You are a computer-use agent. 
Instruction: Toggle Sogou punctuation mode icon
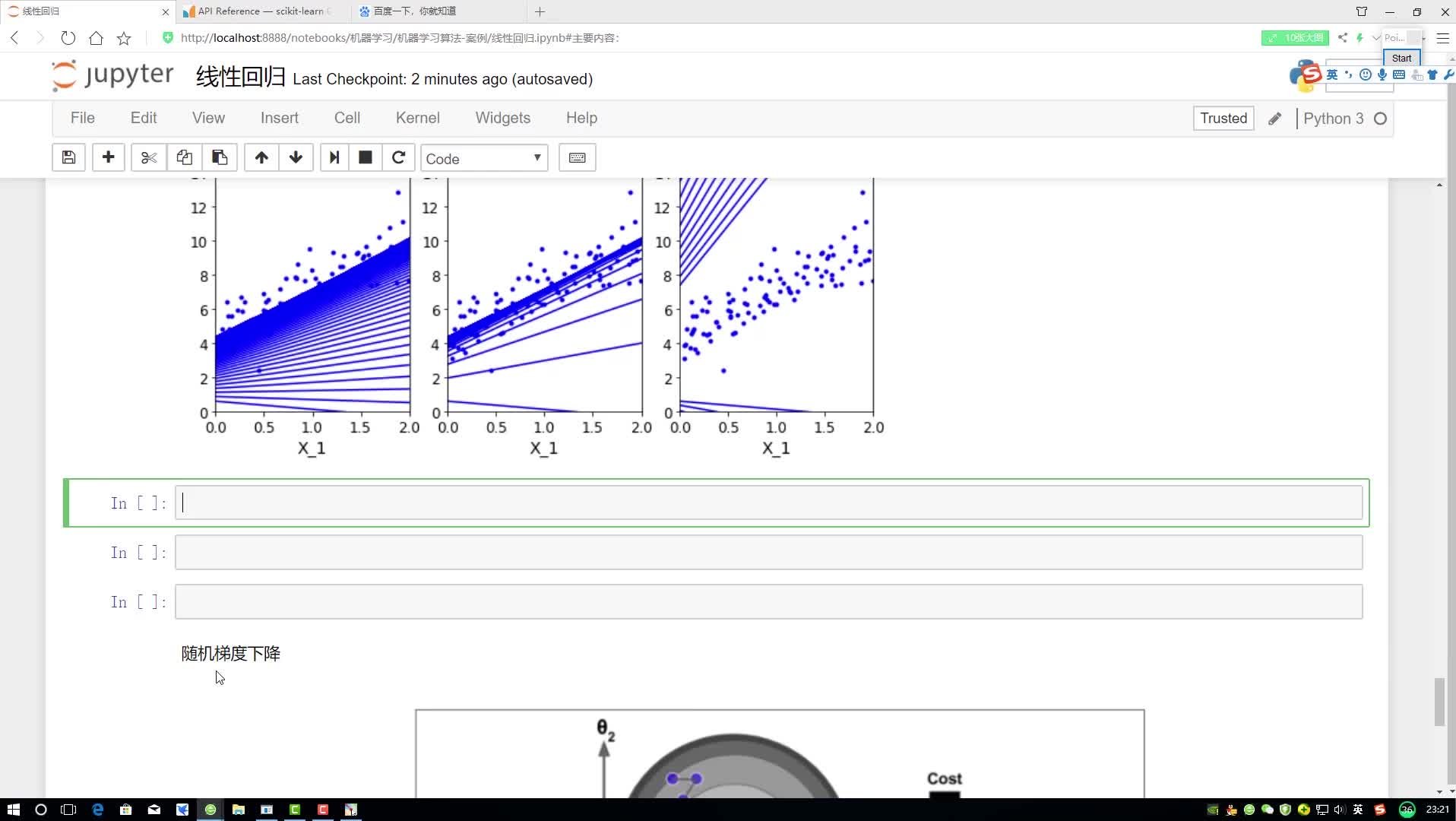(x=1348, y=74)
